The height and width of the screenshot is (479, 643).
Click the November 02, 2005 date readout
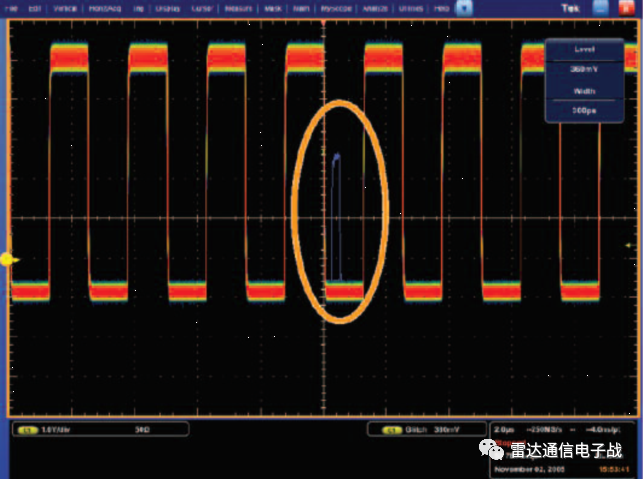click(529, 469)
